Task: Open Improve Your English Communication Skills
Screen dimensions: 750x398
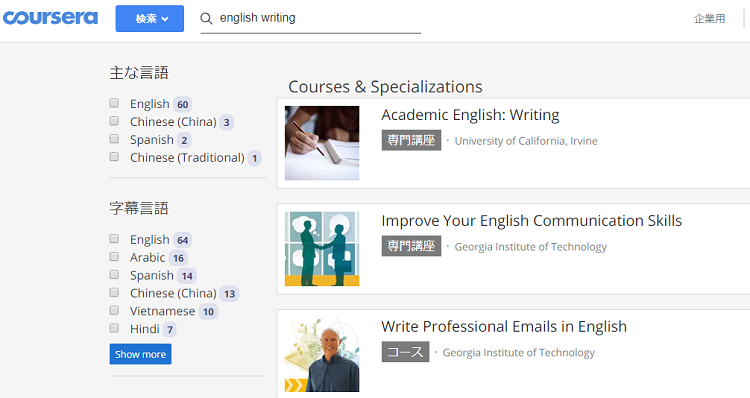Action: [x=531, y=221]
